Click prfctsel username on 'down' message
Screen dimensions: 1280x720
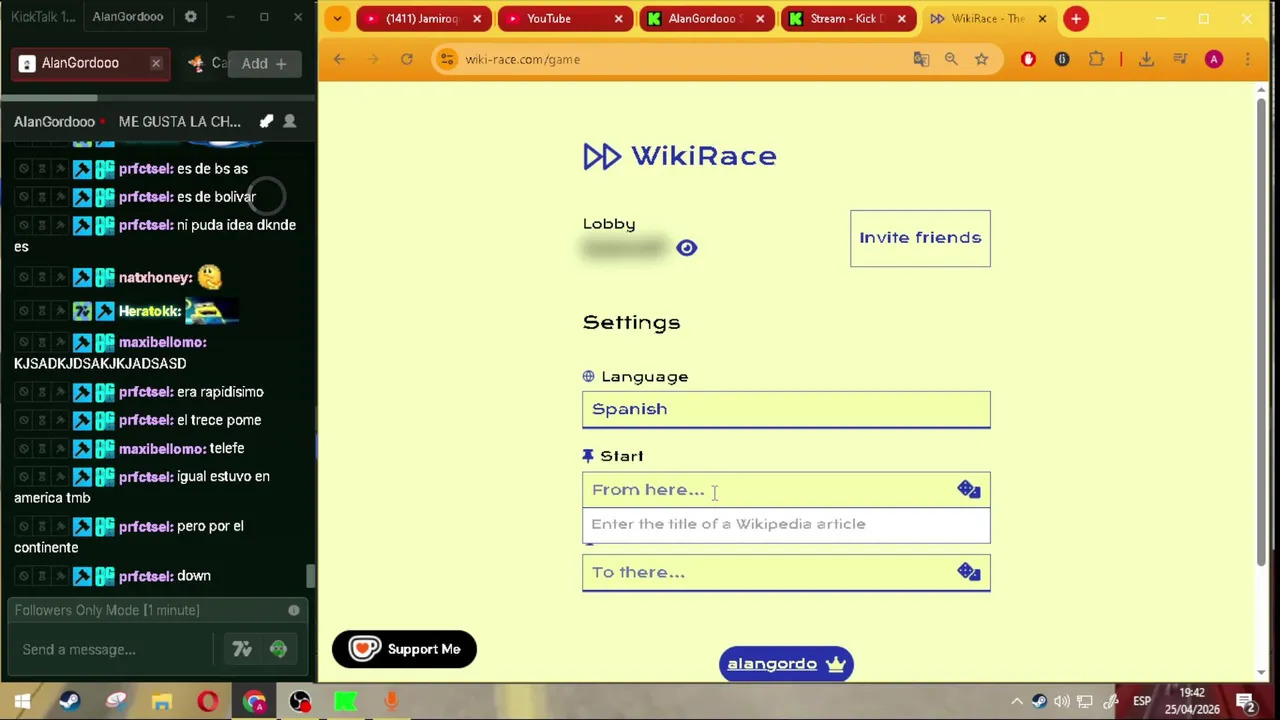[145, 576]
